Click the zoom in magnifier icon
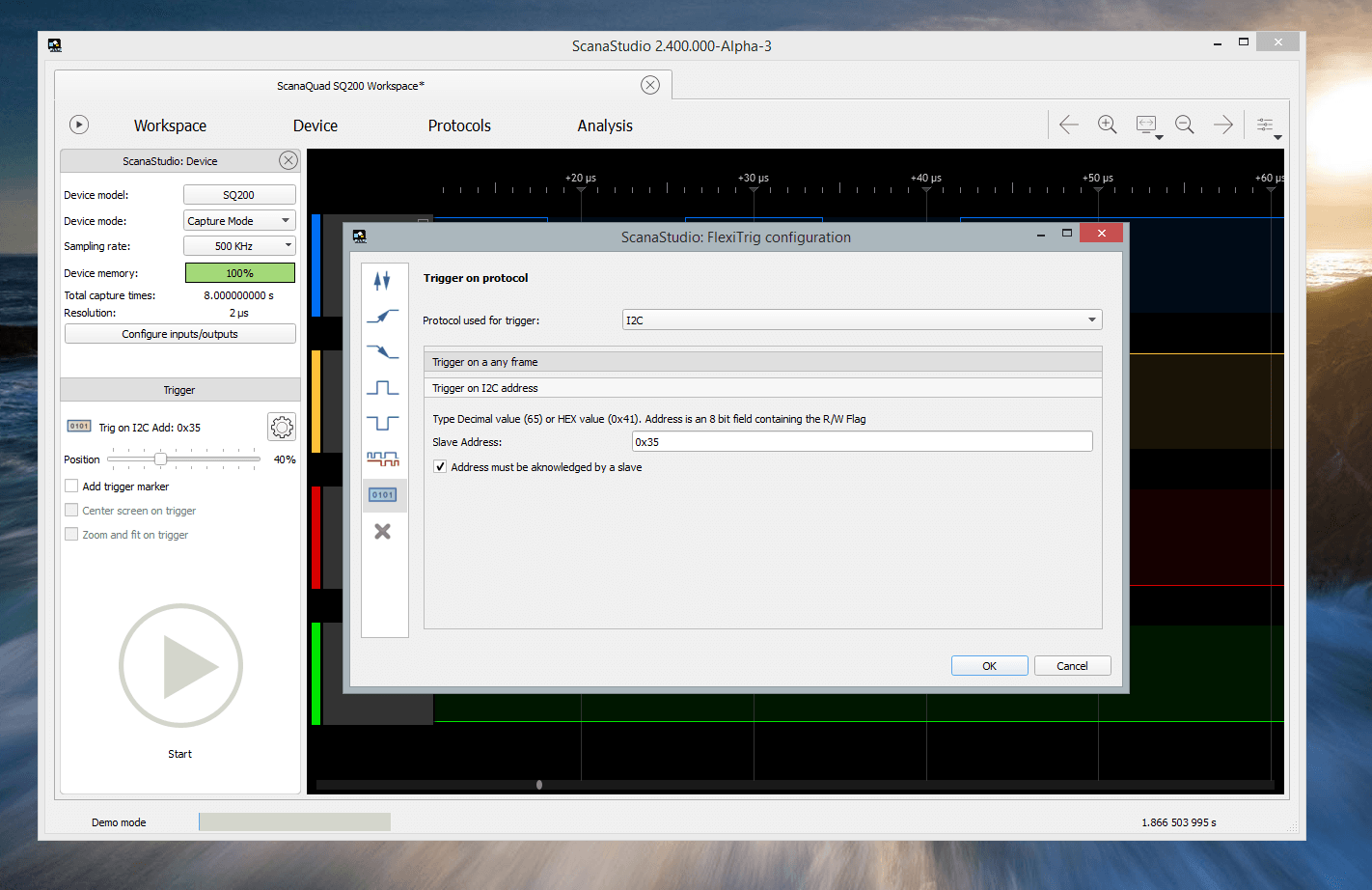 (x=1108, y=124)
